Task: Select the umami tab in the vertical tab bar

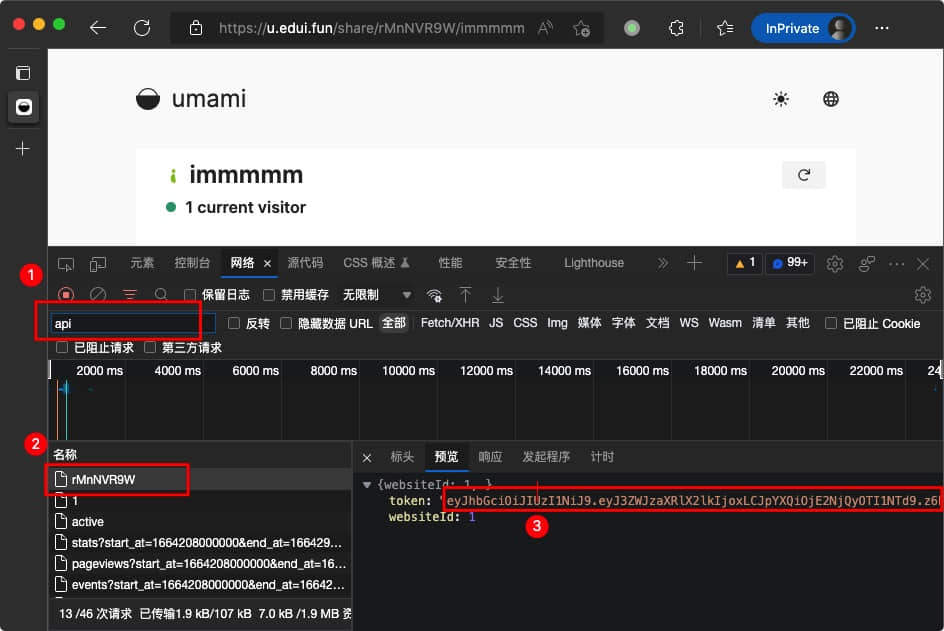Action: click(x=23, y=107)
